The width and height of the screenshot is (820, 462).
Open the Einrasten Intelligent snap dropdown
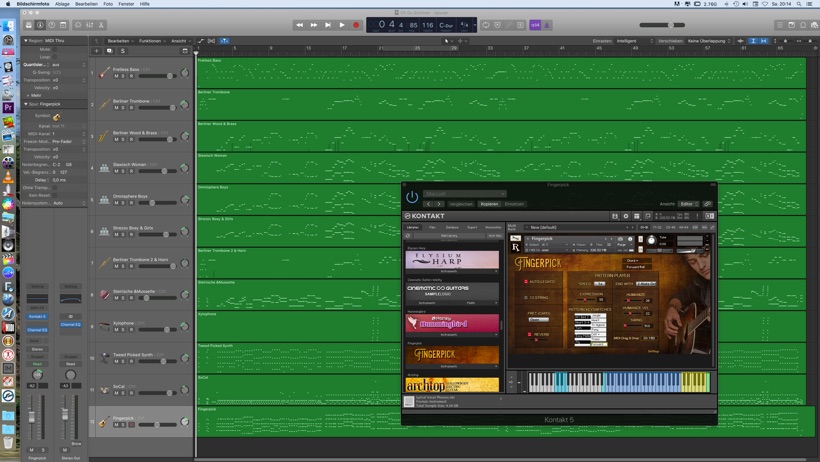635,41
